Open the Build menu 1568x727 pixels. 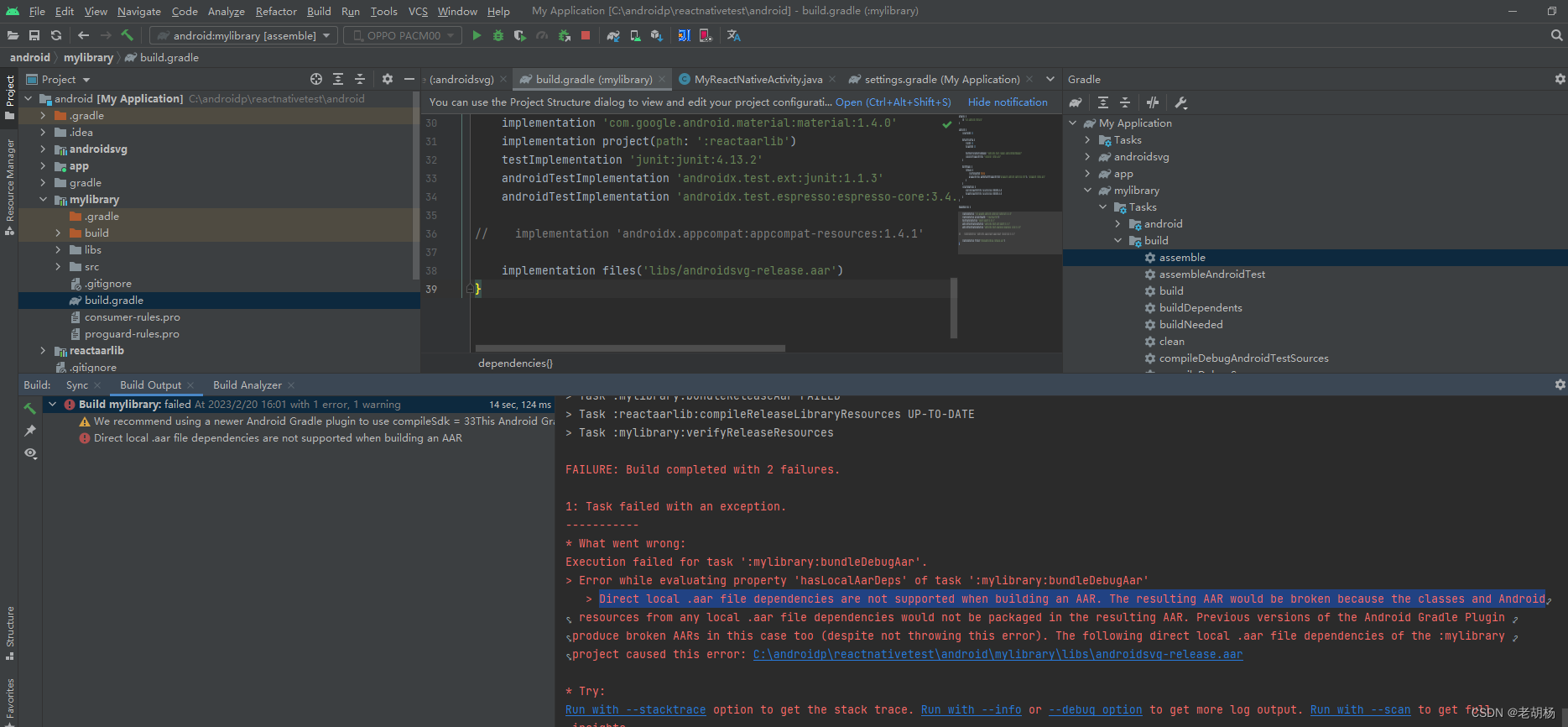[319, 11]
